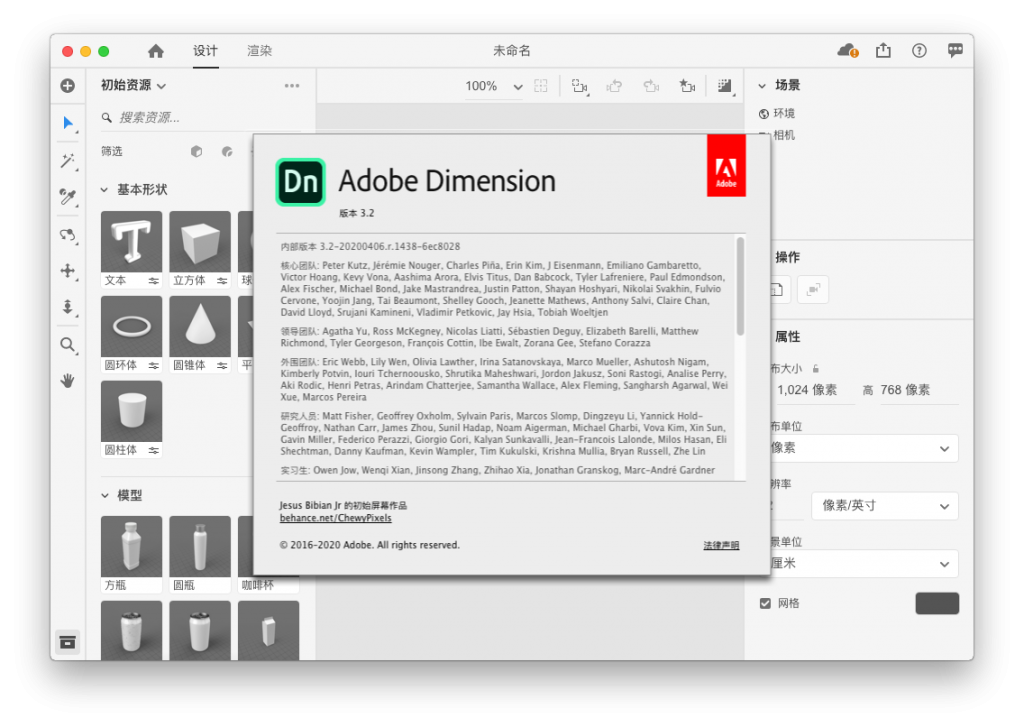Switch to the 渲染 tab
This screenshot has height=727, width=1024.
[x=259, y=51]
